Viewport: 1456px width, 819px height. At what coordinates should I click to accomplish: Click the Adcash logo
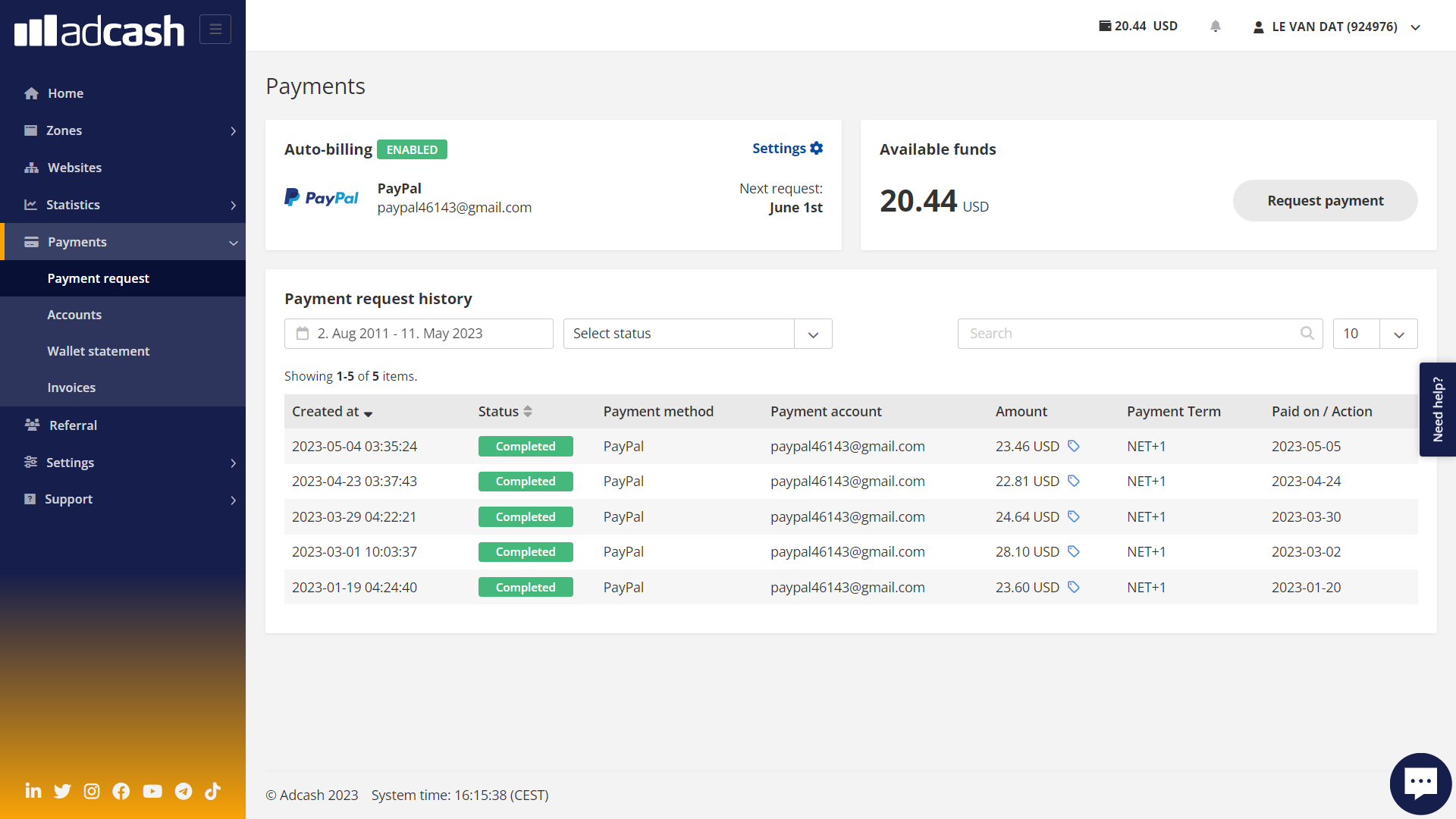99,30
